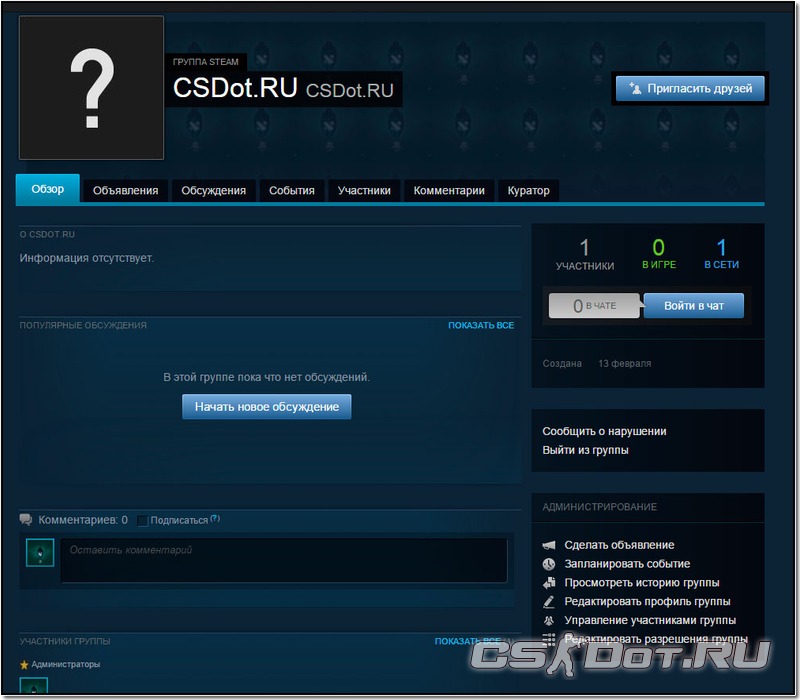Click the Оставить комментарий text field

[284, 560]
